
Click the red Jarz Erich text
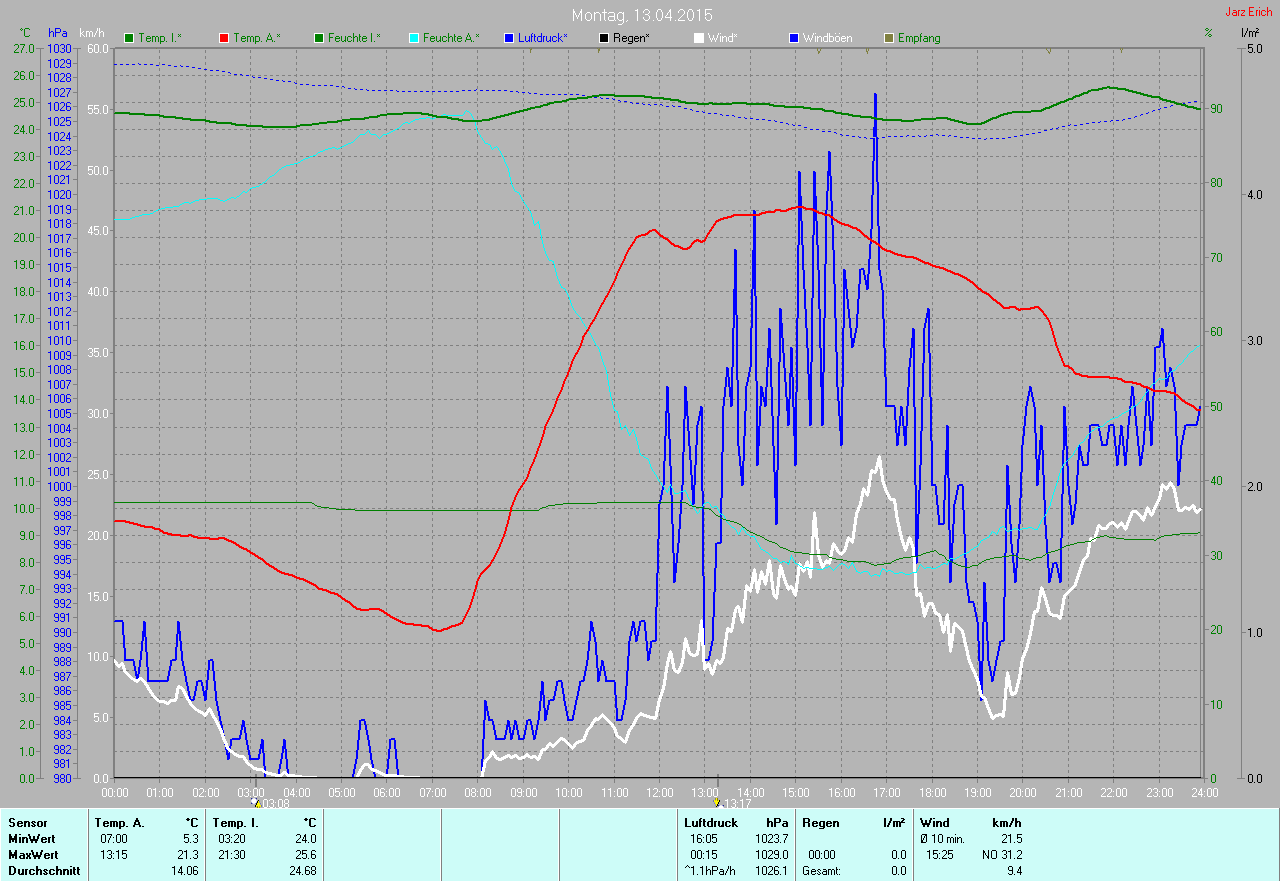[1248, 12]
